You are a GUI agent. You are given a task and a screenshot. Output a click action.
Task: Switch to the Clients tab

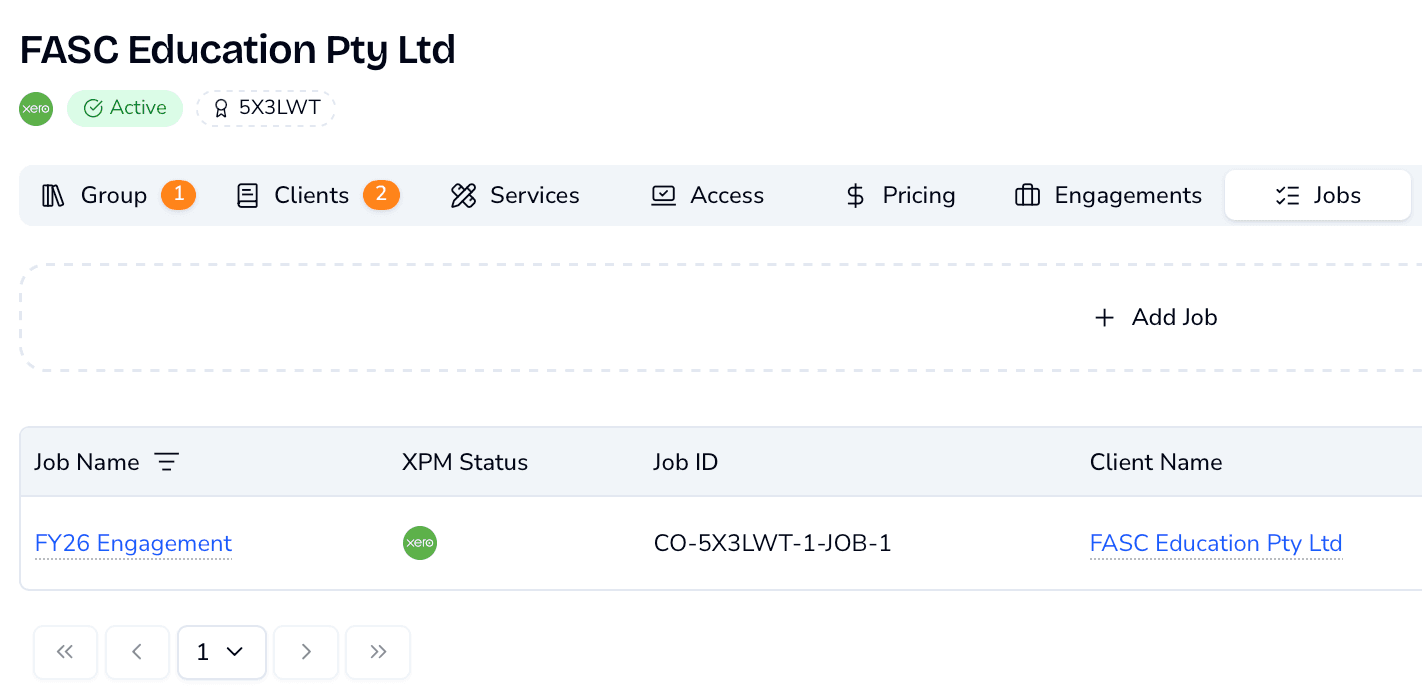(311, 195)
